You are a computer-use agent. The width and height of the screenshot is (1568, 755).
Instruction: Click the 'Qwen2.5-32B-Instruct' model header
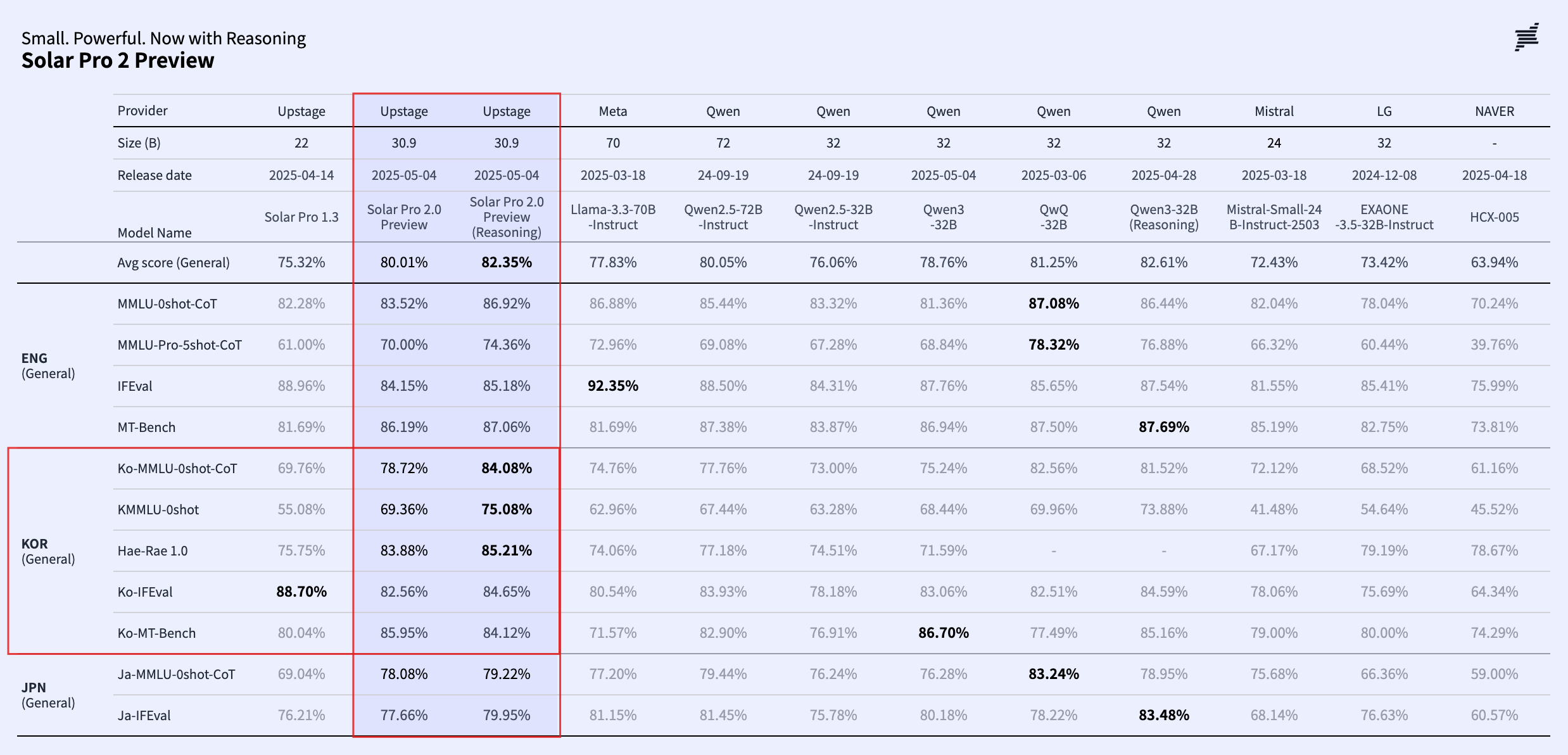click(x=833, y=217)
